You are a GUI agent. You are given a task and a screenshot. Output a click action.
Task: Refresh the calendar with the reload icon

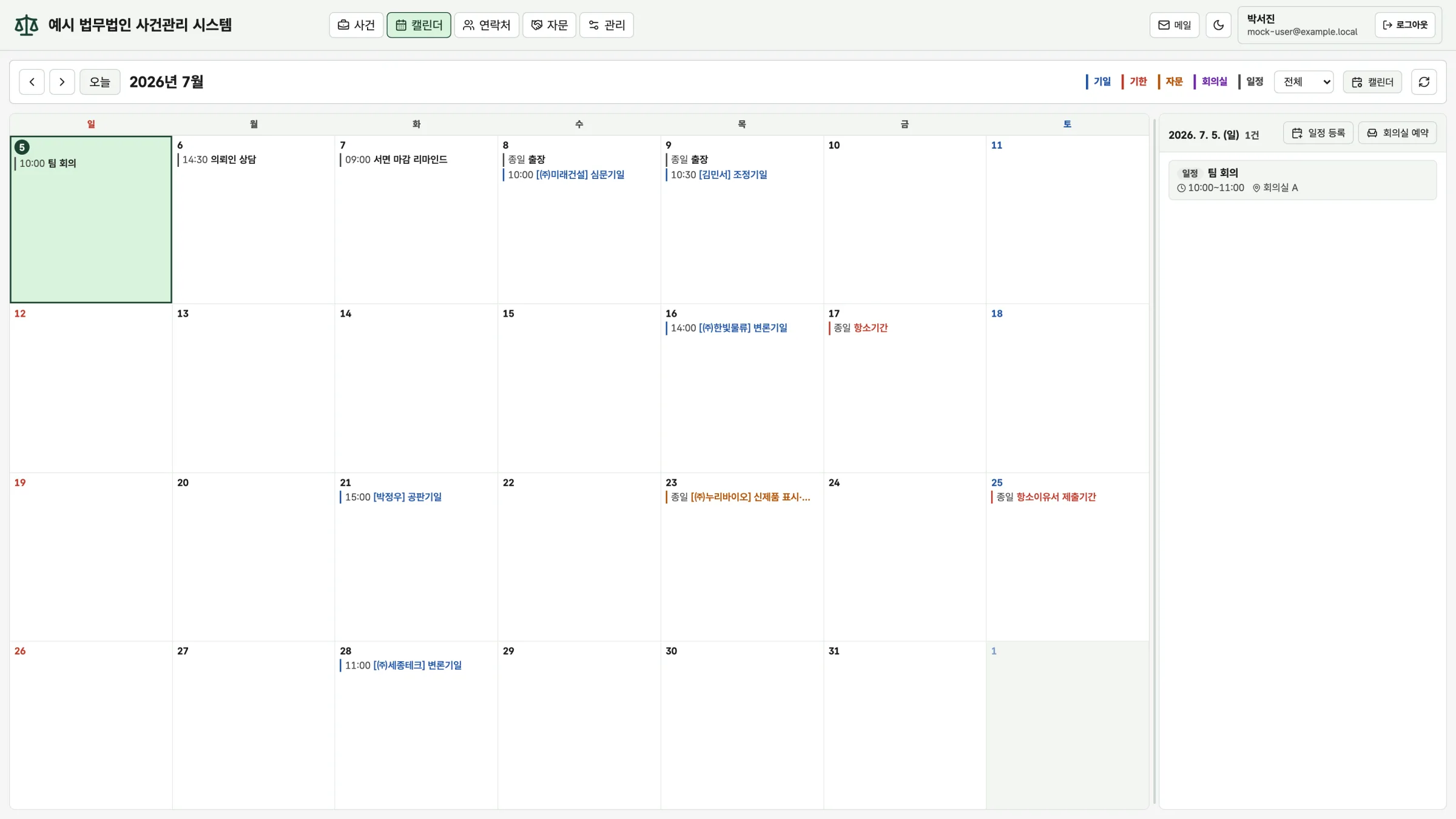1424,82
